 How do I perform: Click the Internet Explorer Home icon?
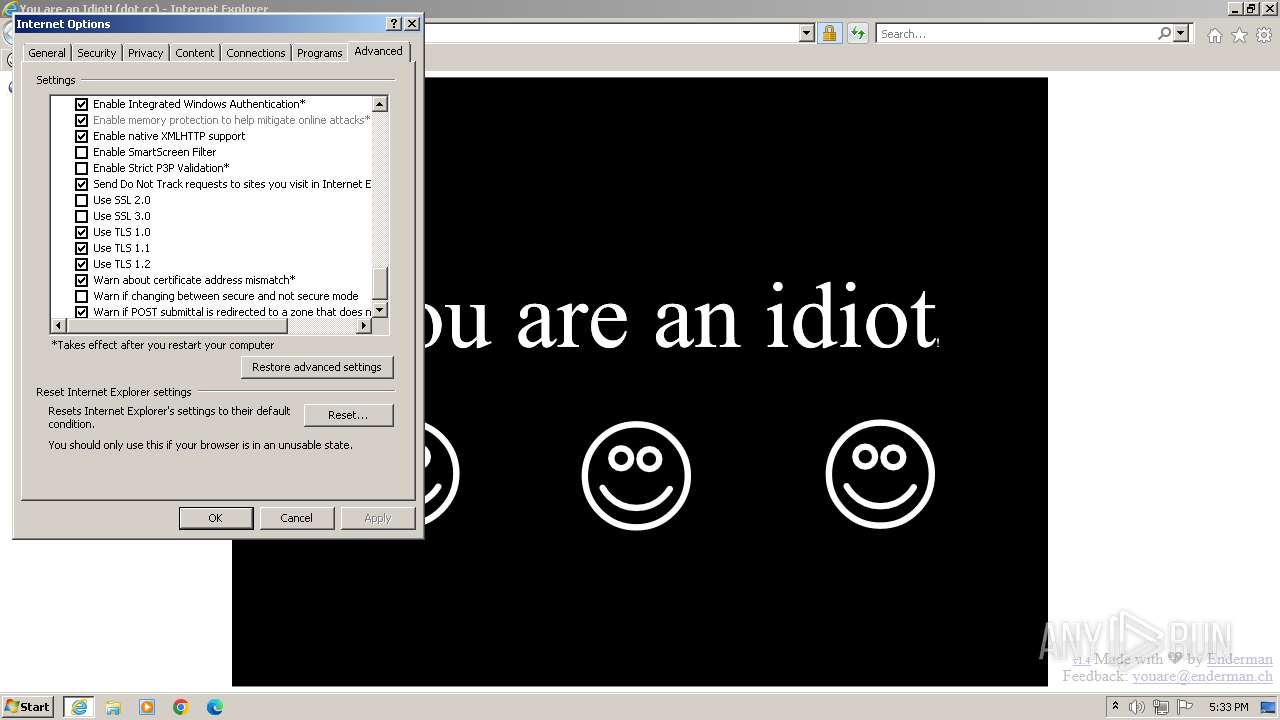click(1214, 35)
